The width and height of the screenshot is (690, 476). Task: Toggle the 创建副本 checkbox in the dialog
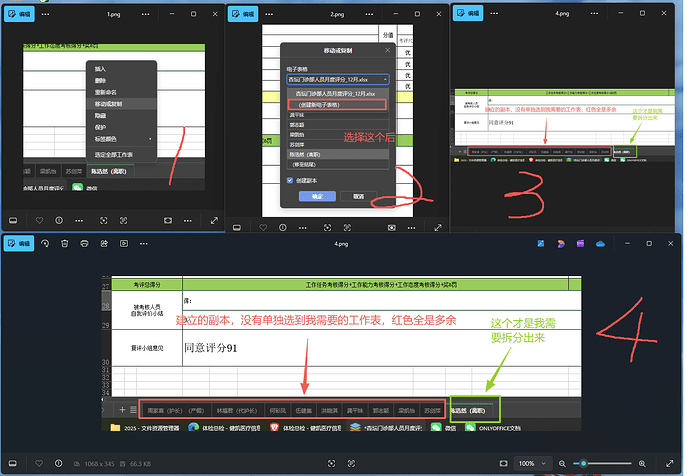tap(291, 180)
